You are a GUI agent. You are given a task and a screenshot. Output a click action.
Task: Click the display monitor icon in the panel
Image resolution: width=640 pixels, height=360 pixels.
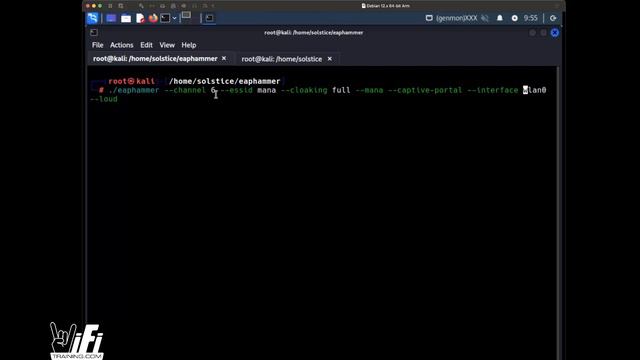(429, 18)
